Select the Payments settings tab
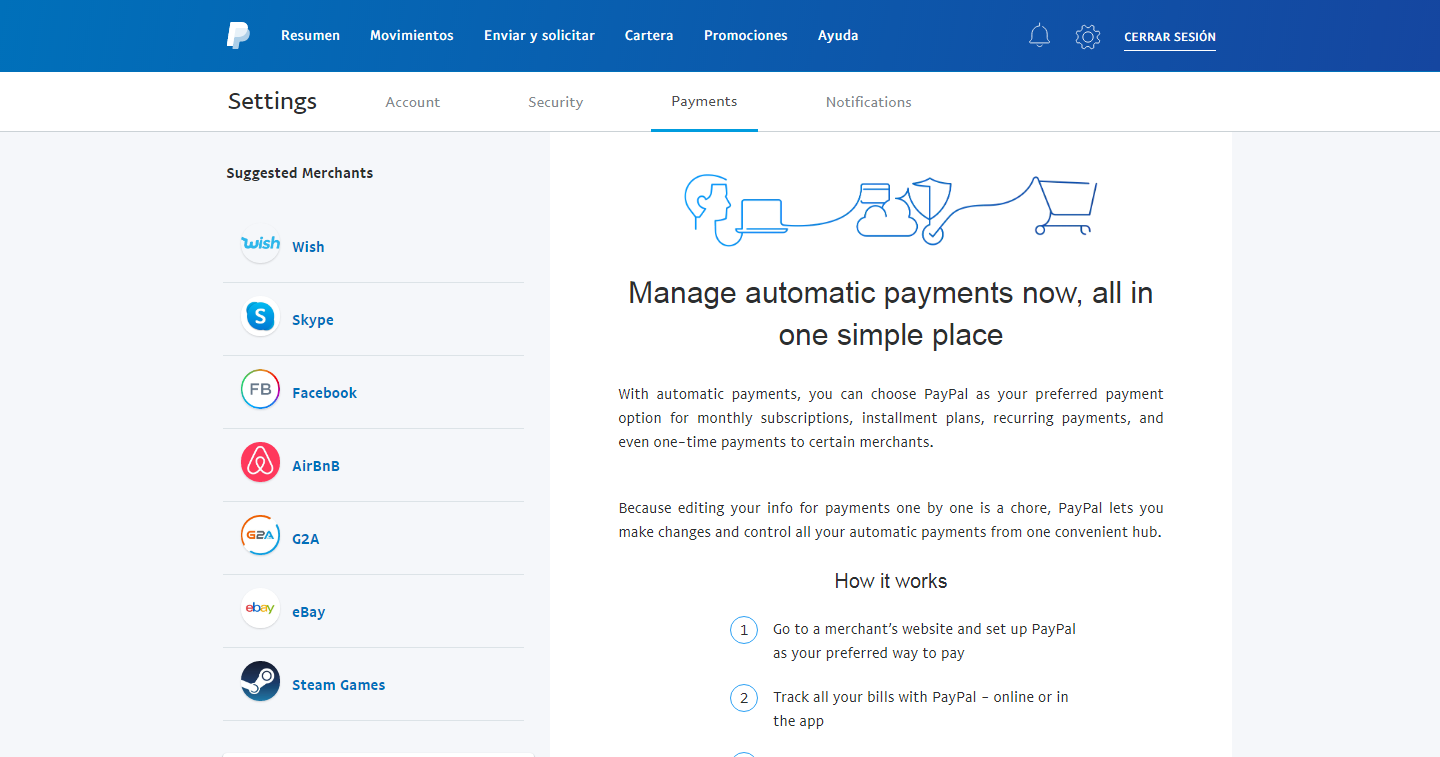 point(704,101)
